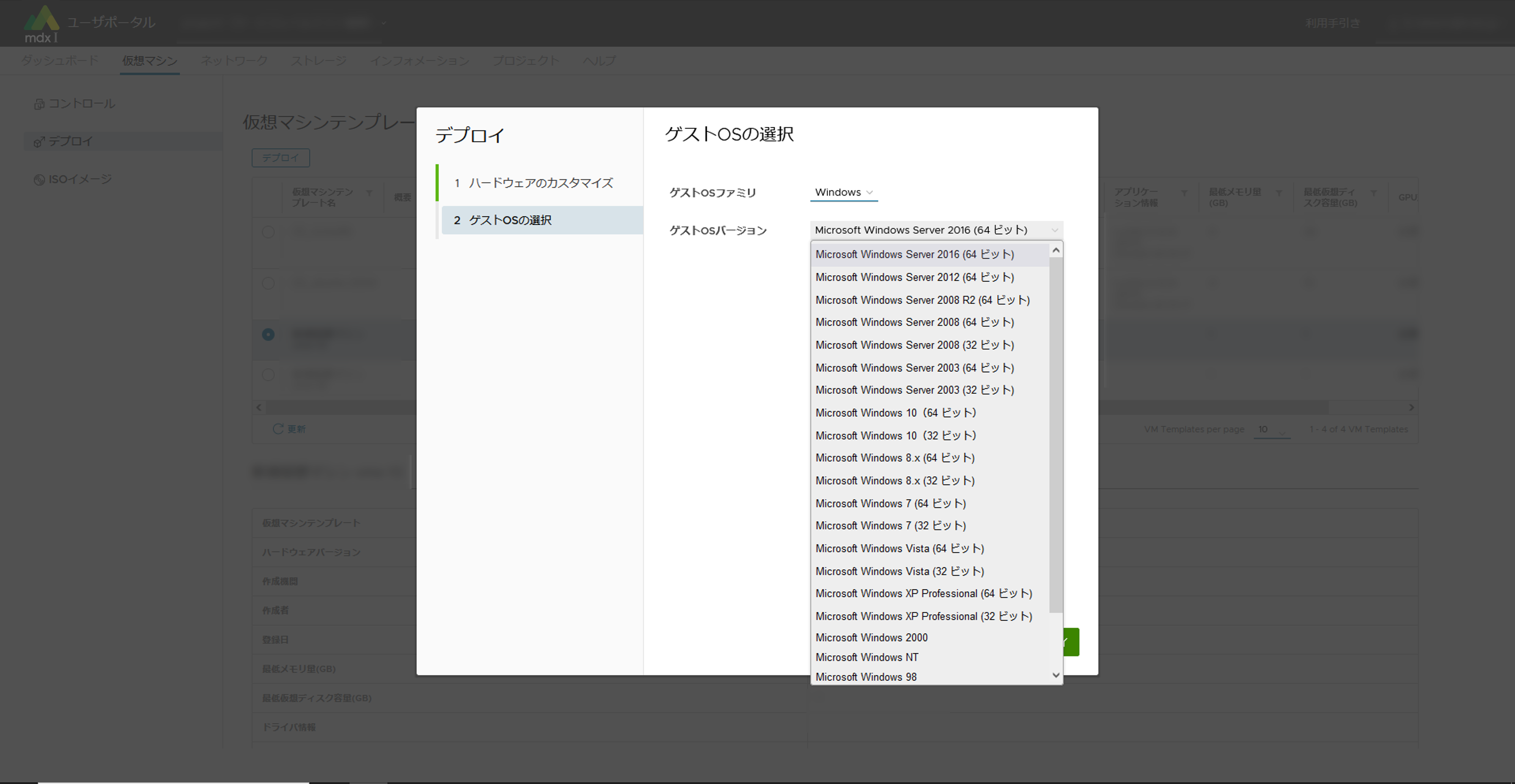
Task: Select step 2 ゲストOSの選択
Action: tap(542, 220)
